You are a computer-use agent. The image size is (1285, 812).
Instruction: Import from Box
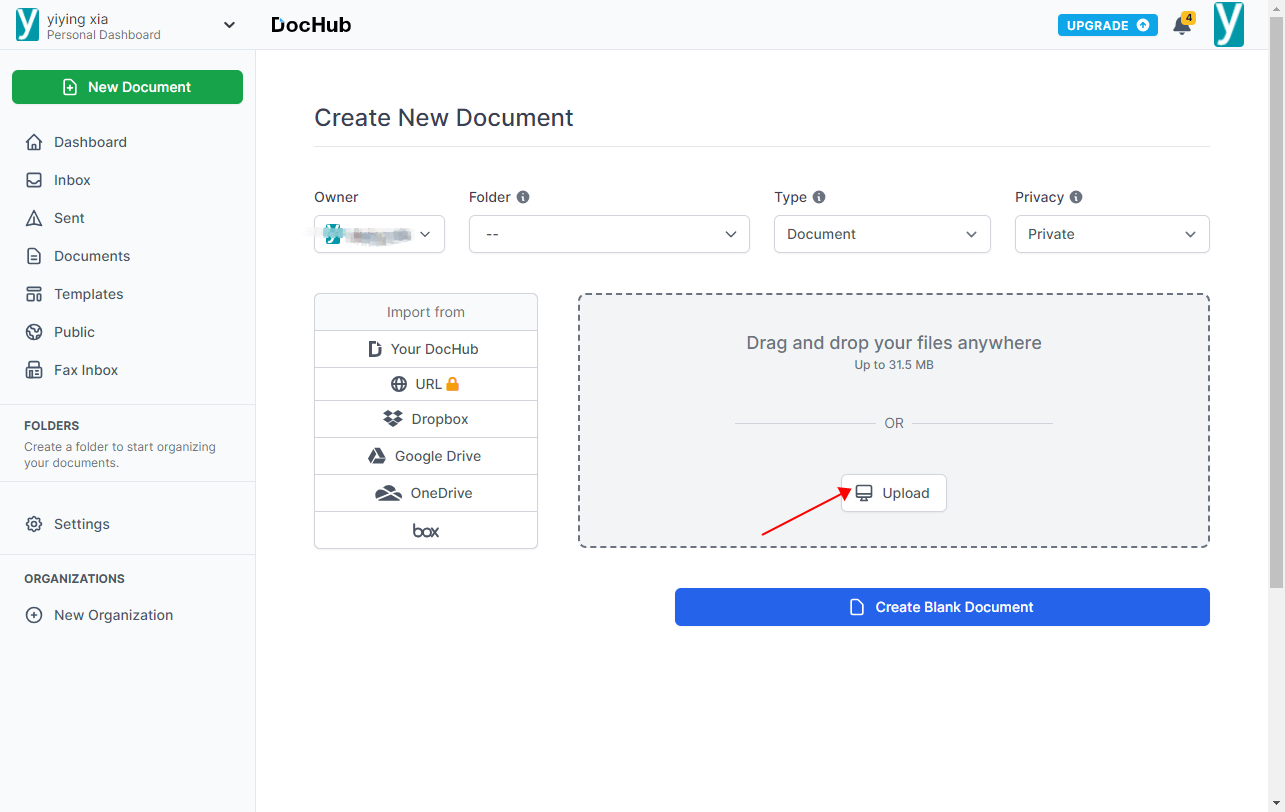pyautogui.click(x=426, y=530)
